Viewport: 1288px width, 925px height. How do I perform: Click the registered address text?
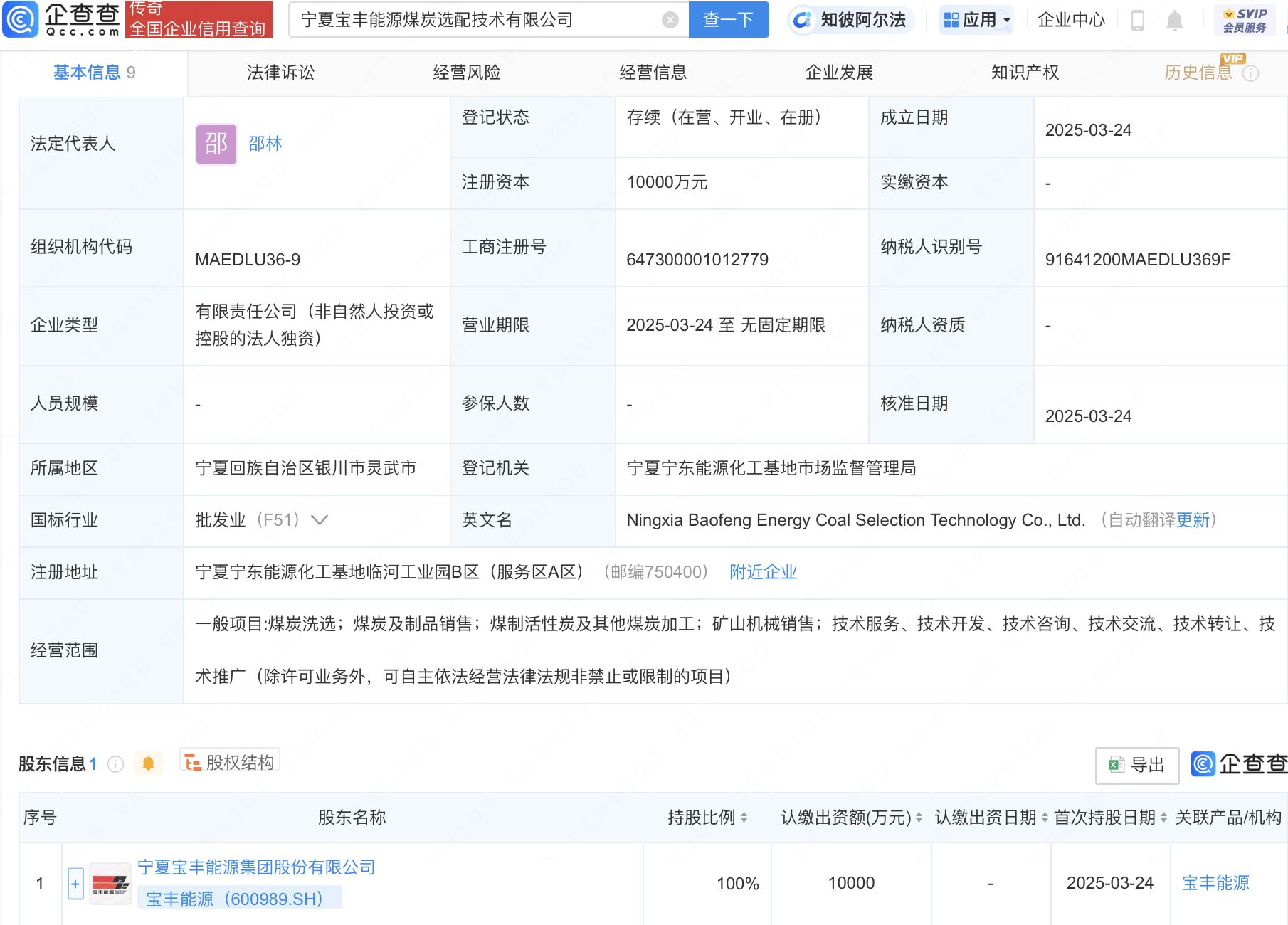click(390, 572)
